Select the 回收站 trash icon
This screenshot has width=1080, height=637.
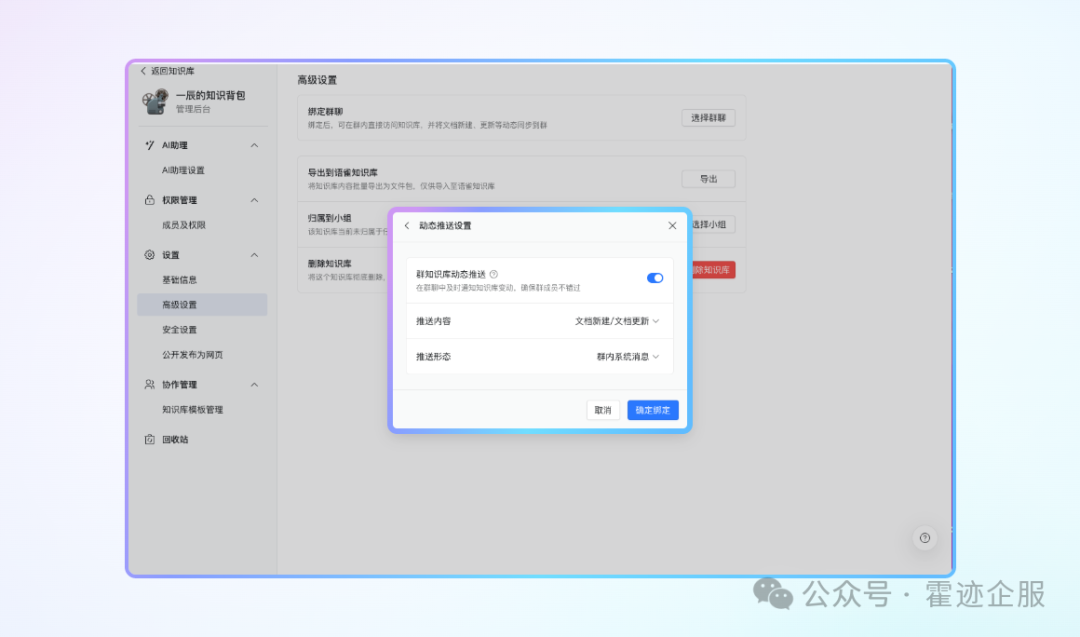tap(149, 439)
